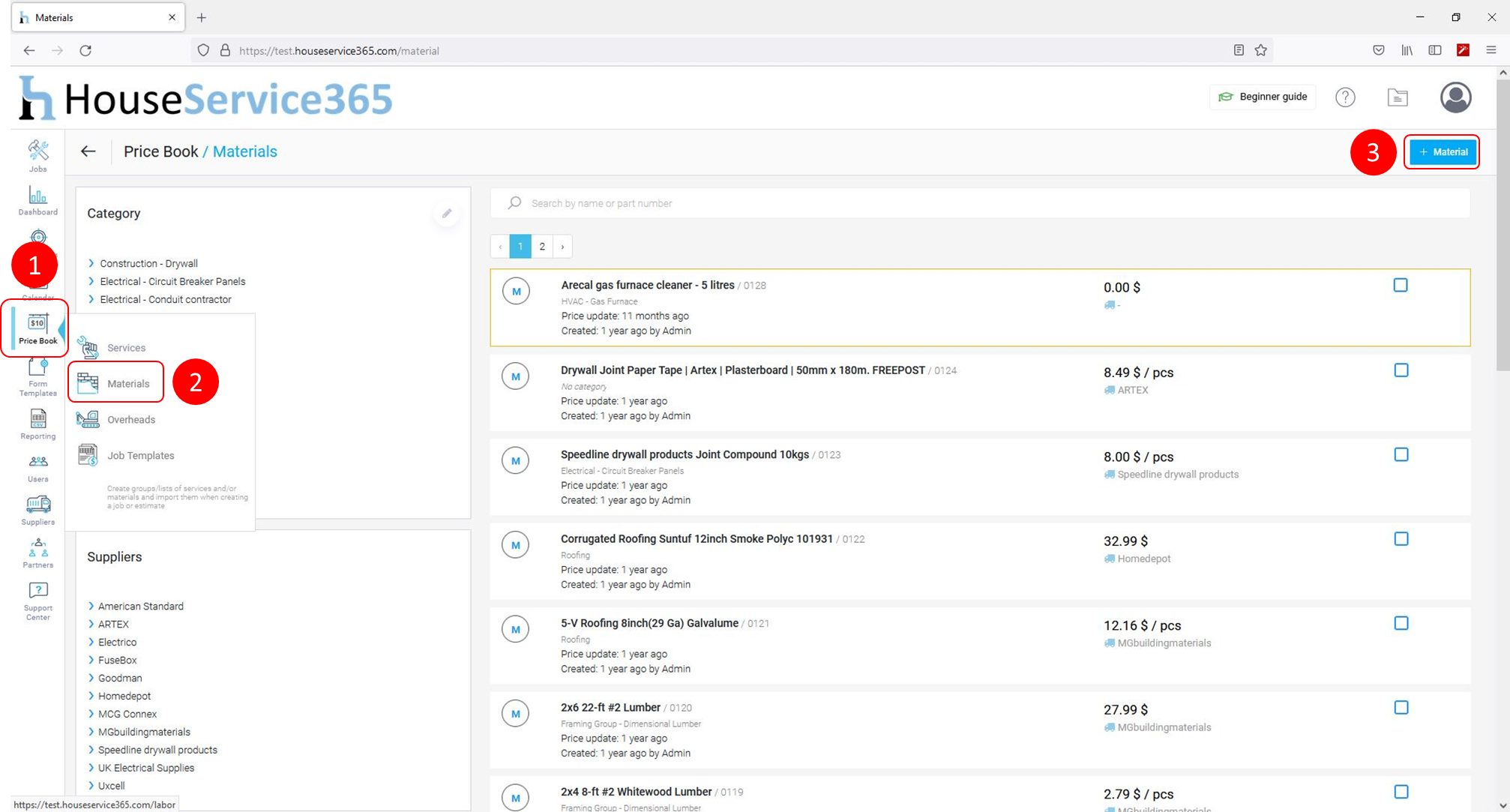Expand UK Electrical Supplies supplier
Screen dimensions: 1510x812
pos(91,768)
